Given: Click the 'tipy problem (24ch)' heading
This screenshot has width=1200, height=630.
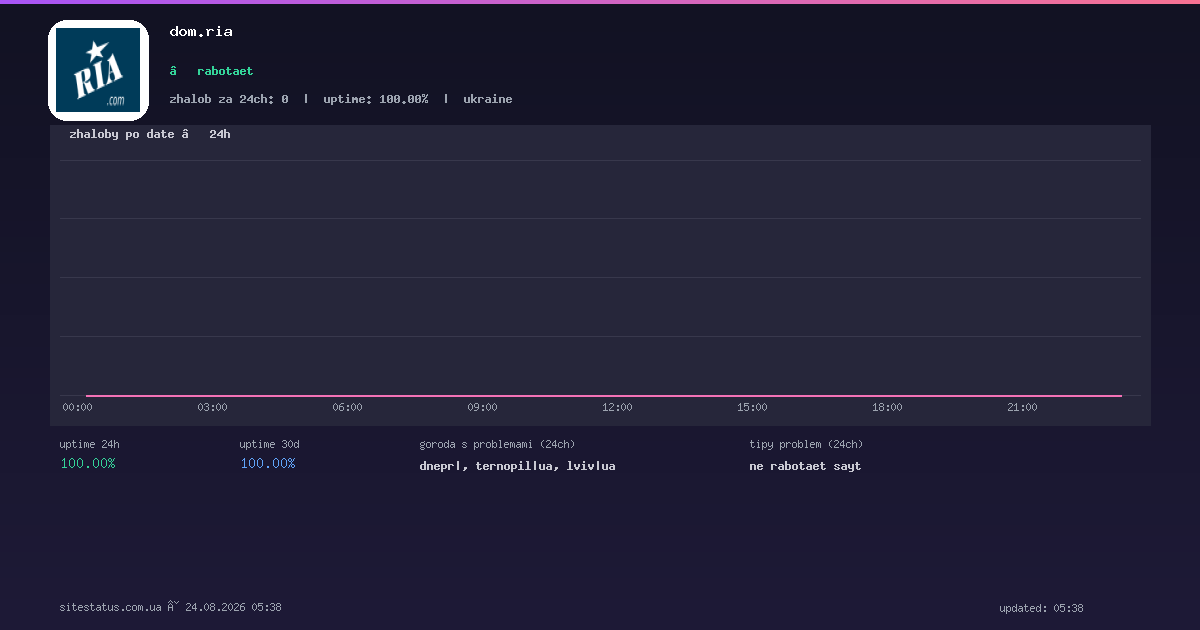Looking at the screenshot, I should [x=806, y=444].
